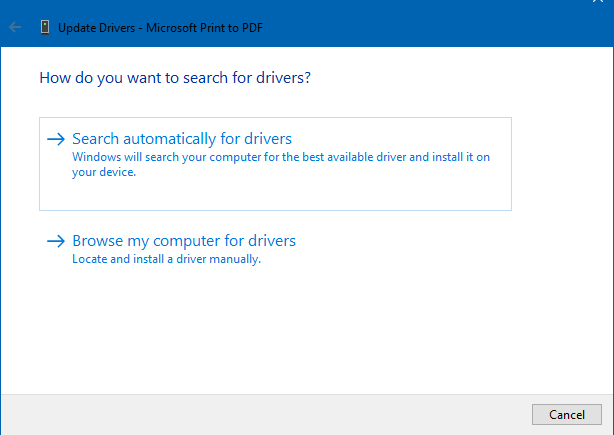Image resolution: width=614 pixels, height=435 pixels.
Task: Click arrow icon beside Search automatically for drivers
Action: 56,139
